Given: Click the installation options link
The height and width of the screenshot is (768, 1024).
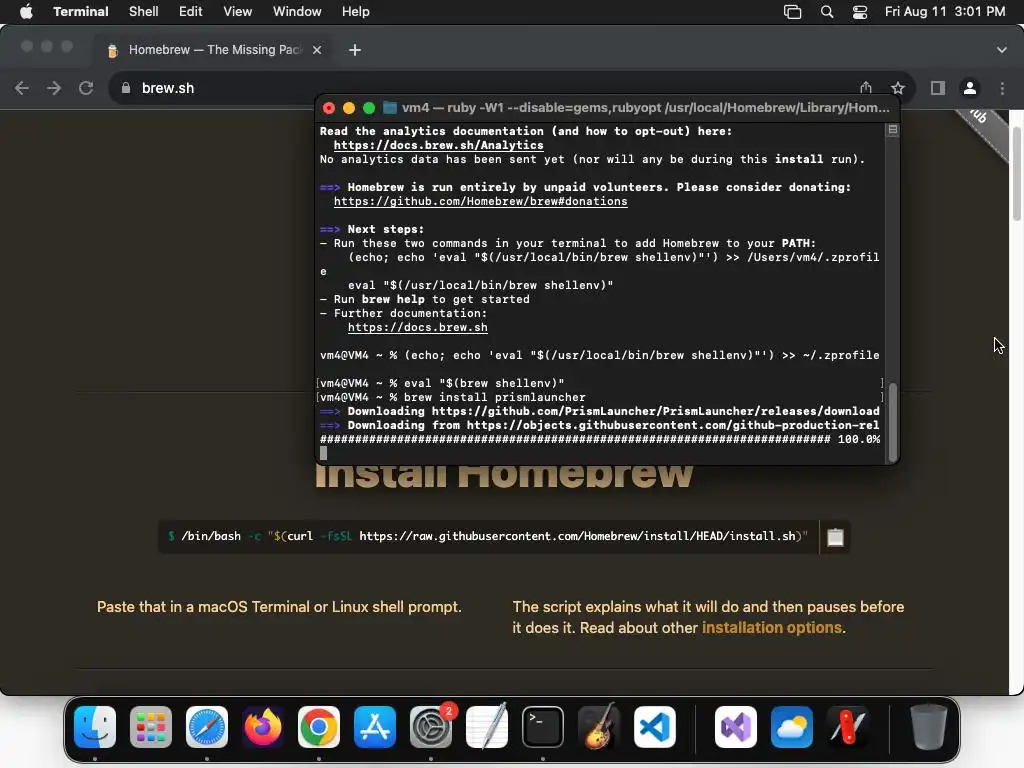Looking at the screenshot, I should (x=772, y=628).
